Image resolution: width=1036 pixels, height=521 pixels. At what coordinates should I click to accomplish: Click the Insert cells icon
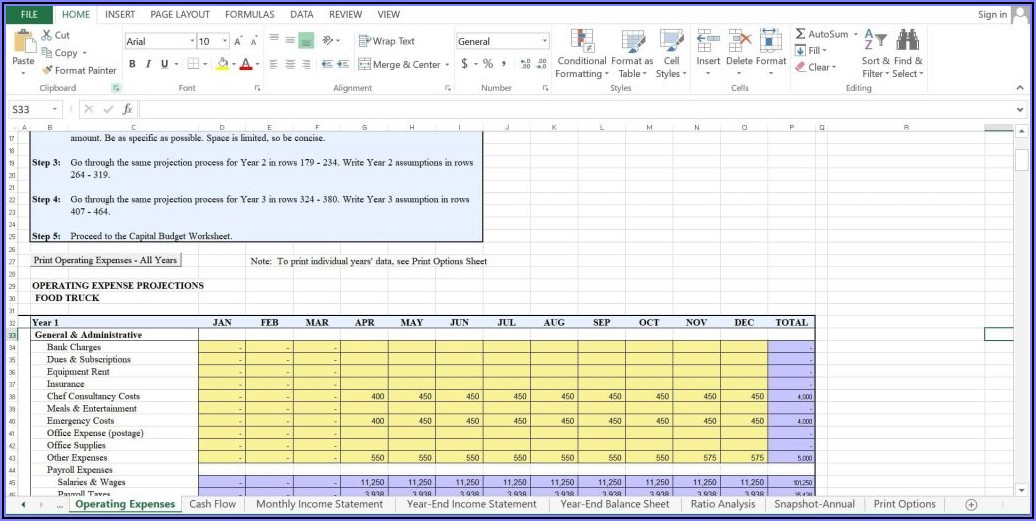(708, 41)
